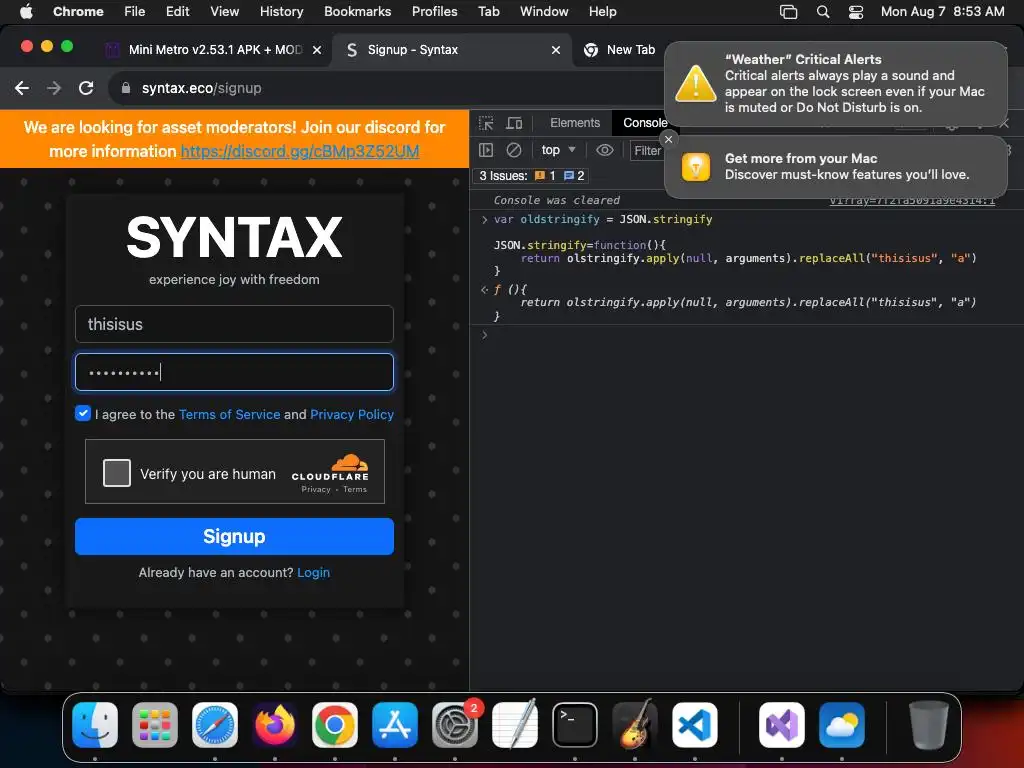Show the console sidebar panel icon
This screenshot has width=1024, height=768.
[x=486, y=150]
